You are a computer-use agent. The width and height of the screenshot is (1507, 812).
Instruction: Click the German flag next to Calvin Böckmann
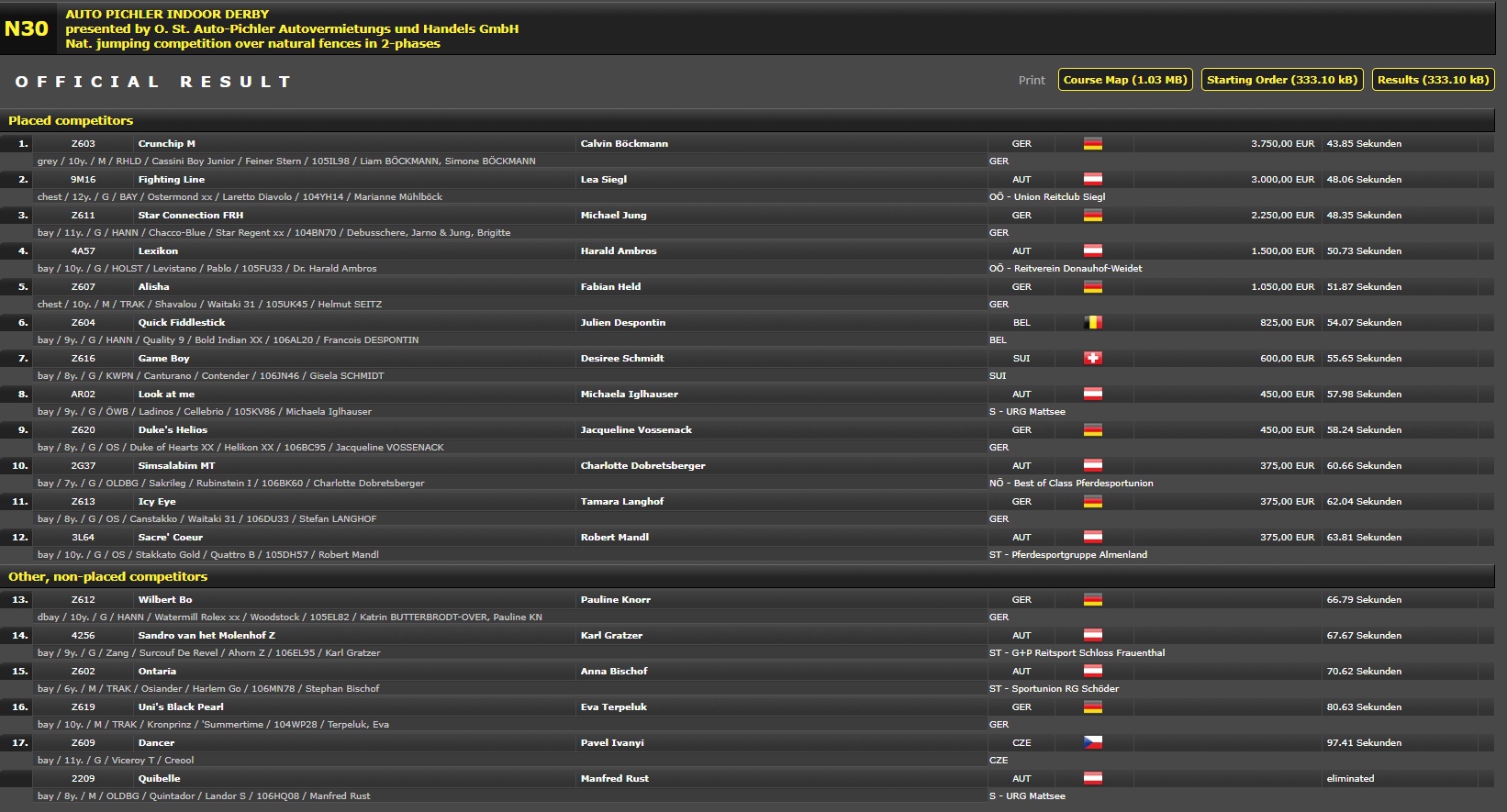pyautogui.click(x=1092, y=144)
